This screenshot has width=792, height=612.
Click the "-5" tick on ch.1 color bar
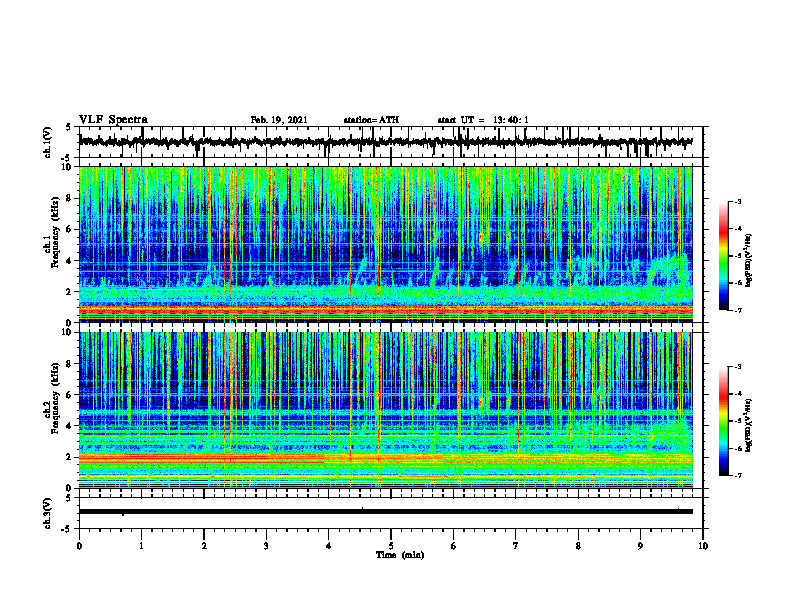pos(738,256)
